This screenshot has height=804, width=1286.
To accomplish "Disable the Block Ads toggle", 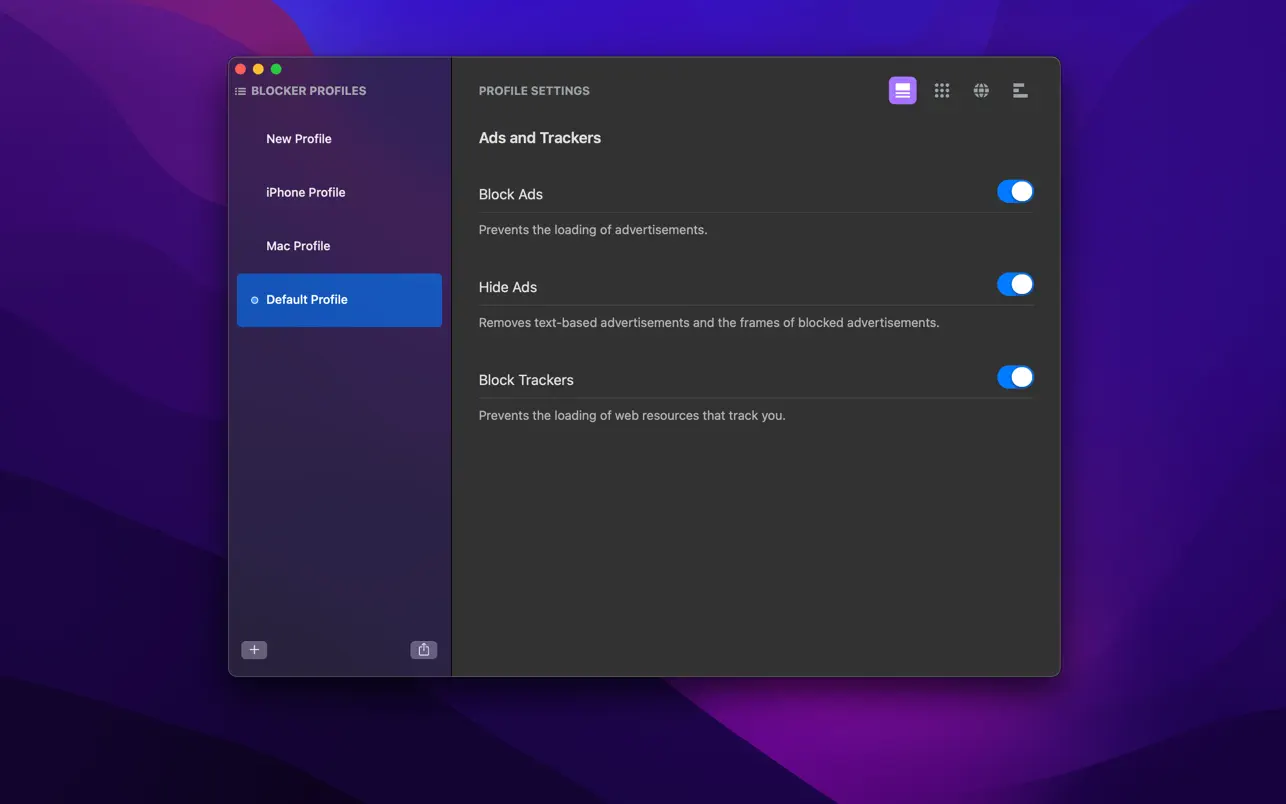I will pos(1014,192).
